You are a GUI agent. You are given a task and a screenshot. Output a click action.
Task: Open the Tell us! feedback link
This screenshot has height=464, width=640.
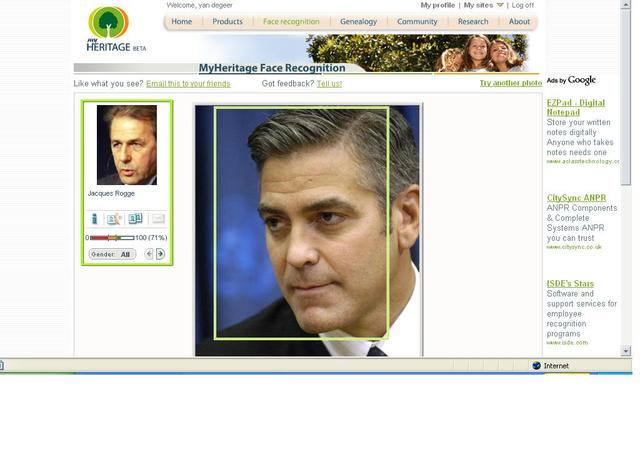pyautogui.click(x=329, y=84)
